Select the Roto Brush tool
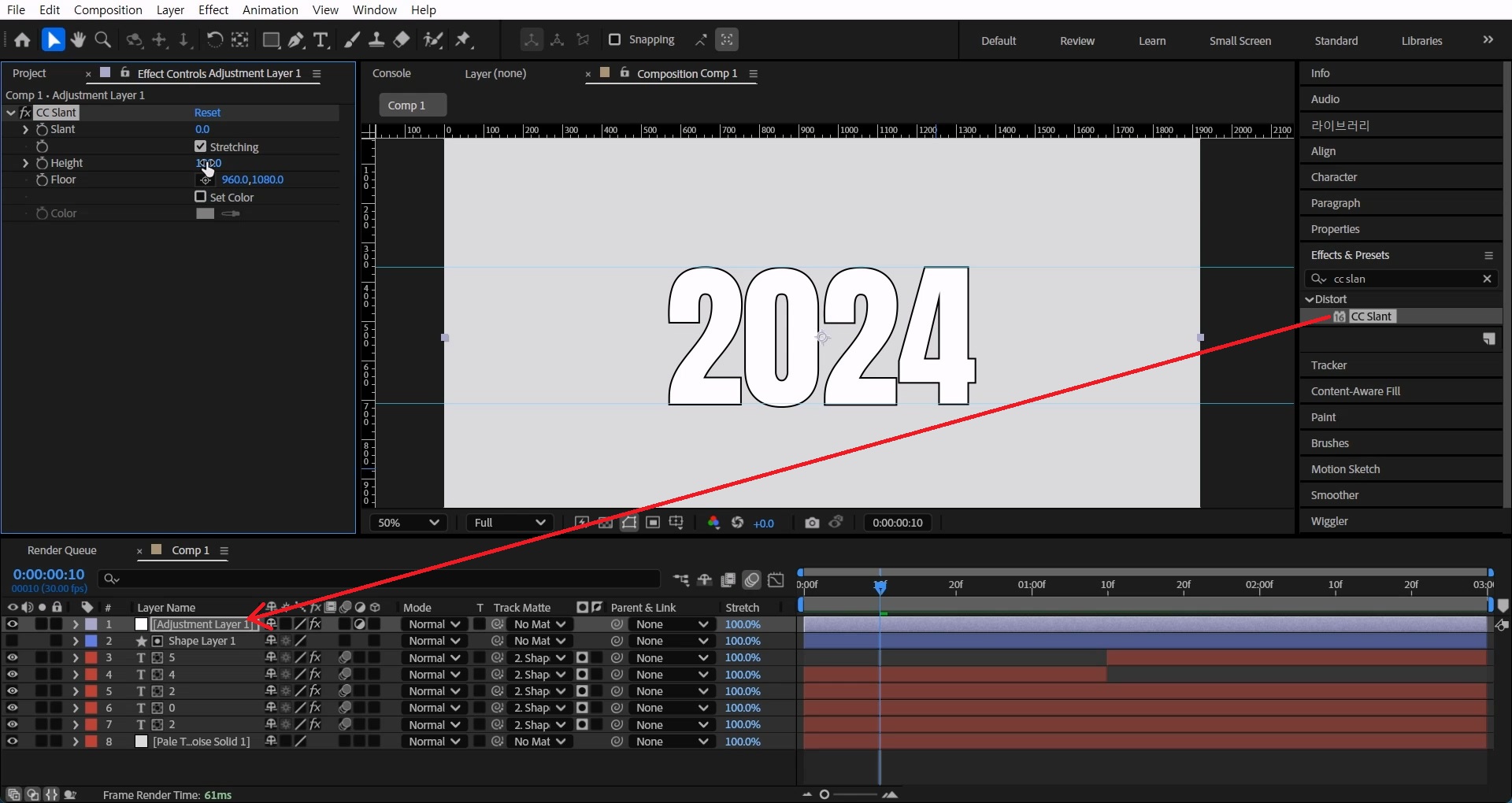Screen dimensions: 1512x803 [432, 40]
